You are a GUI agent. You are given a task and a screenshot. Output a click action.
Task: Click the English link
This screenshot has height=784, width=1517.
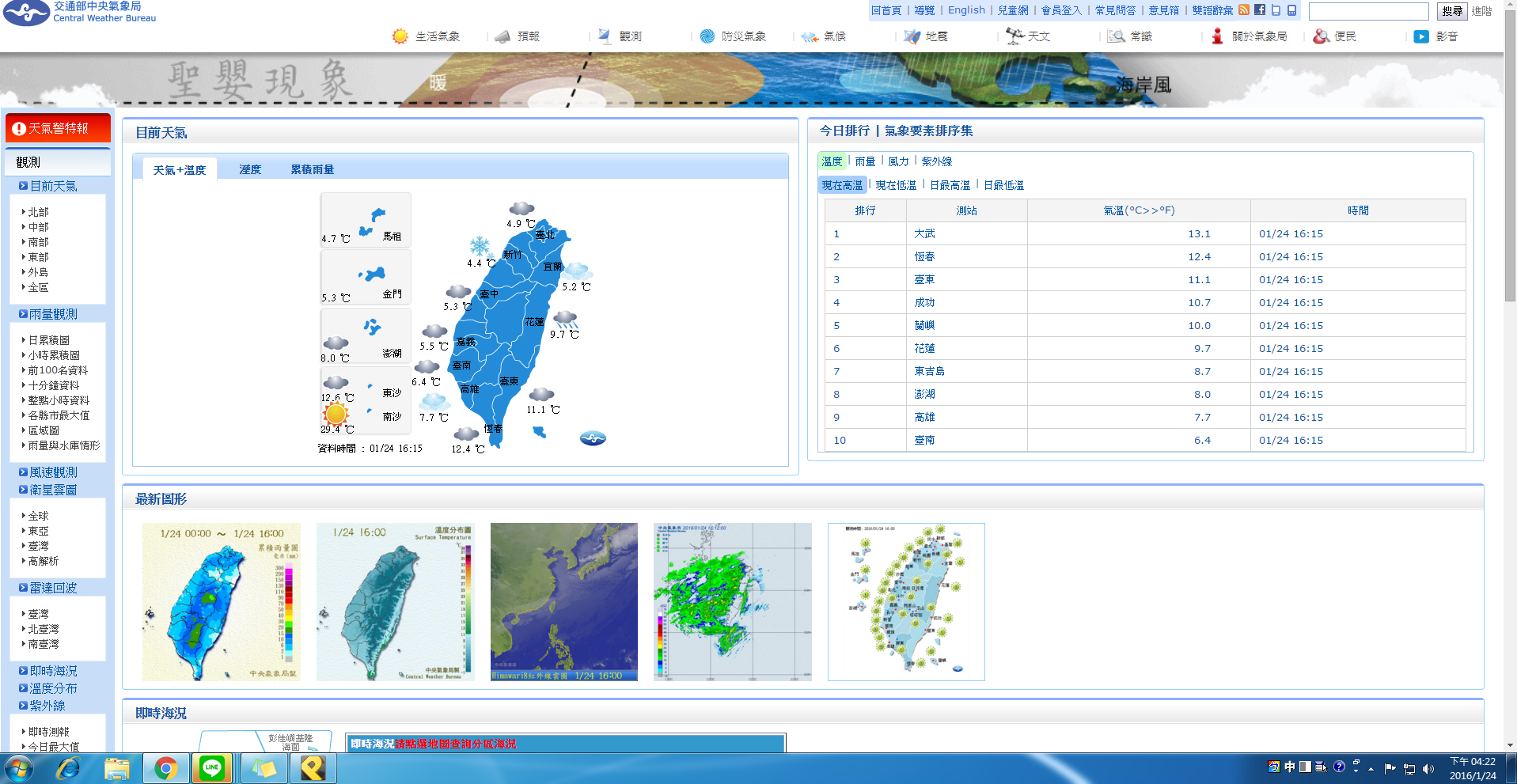967,10
